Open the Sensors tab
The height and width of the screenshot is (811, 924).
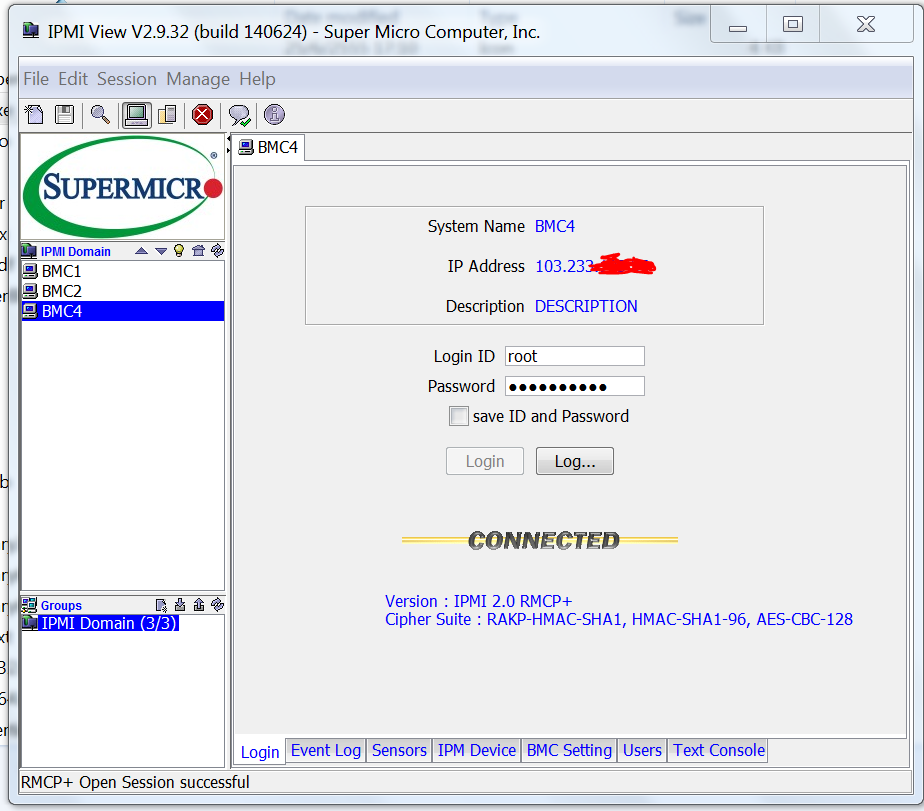(399, 750)
